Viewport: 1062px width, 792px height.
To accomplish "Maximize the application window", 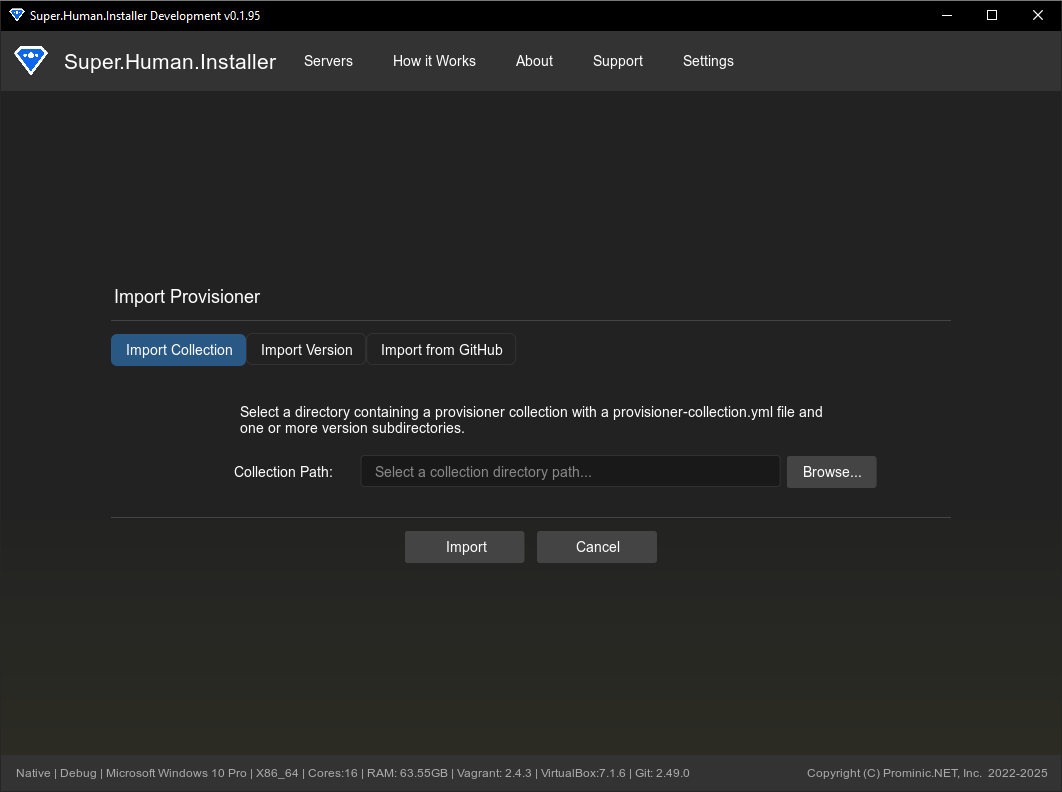I will point(991,15).
